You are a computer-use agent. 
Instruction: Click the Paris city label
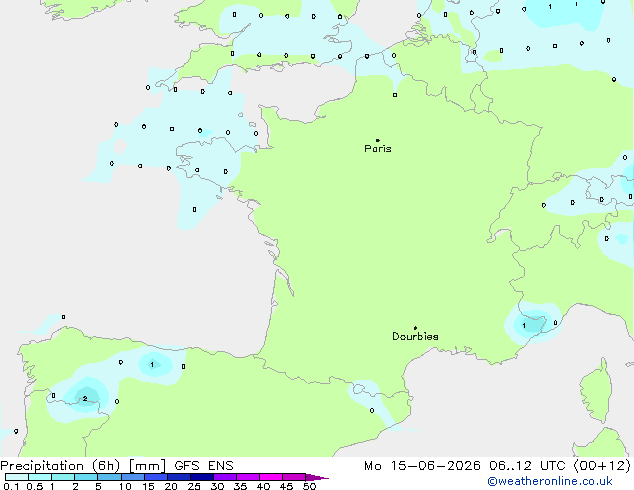coord(378,148)
